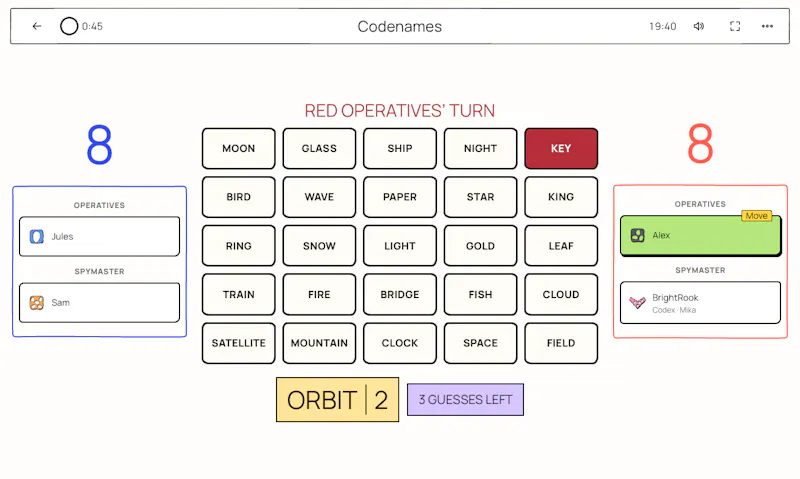Click the red team score 8
Image resolution: width=800 pixels, height=479 pixels.
point(700,143)
